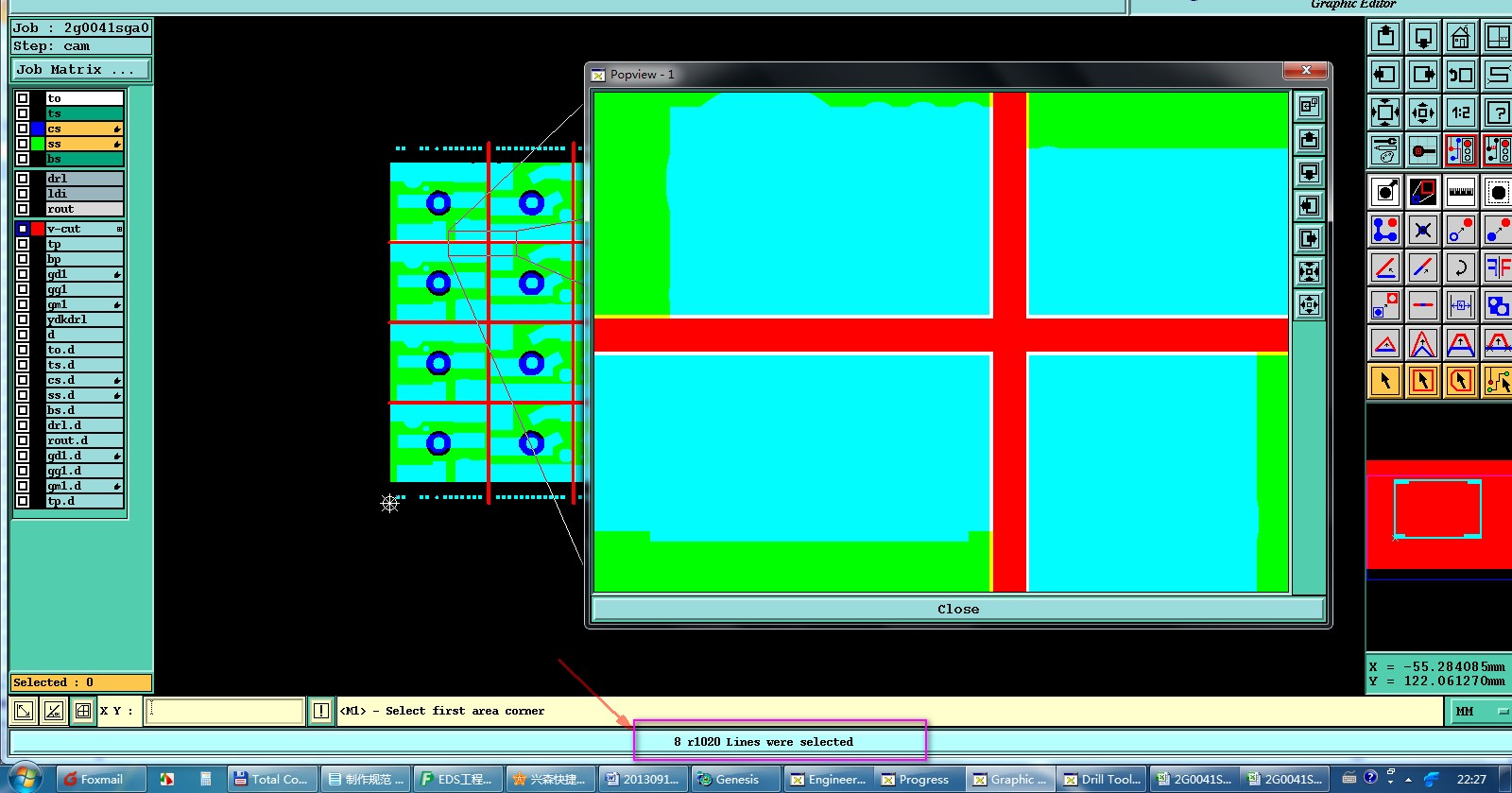Click the pan right view icon
The image size is (1512, 793).
[x=1423, y=75]
